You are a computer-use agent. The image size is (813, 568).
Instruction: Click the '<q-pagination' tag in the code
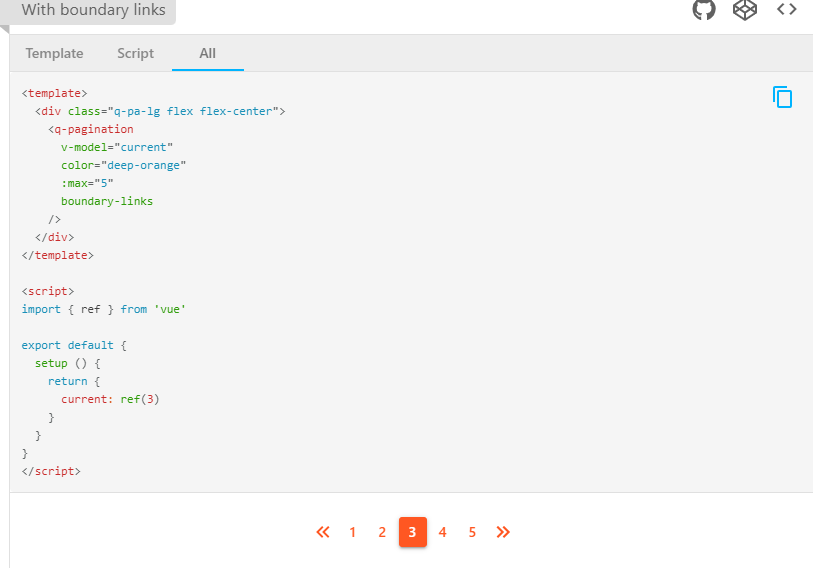91,129
